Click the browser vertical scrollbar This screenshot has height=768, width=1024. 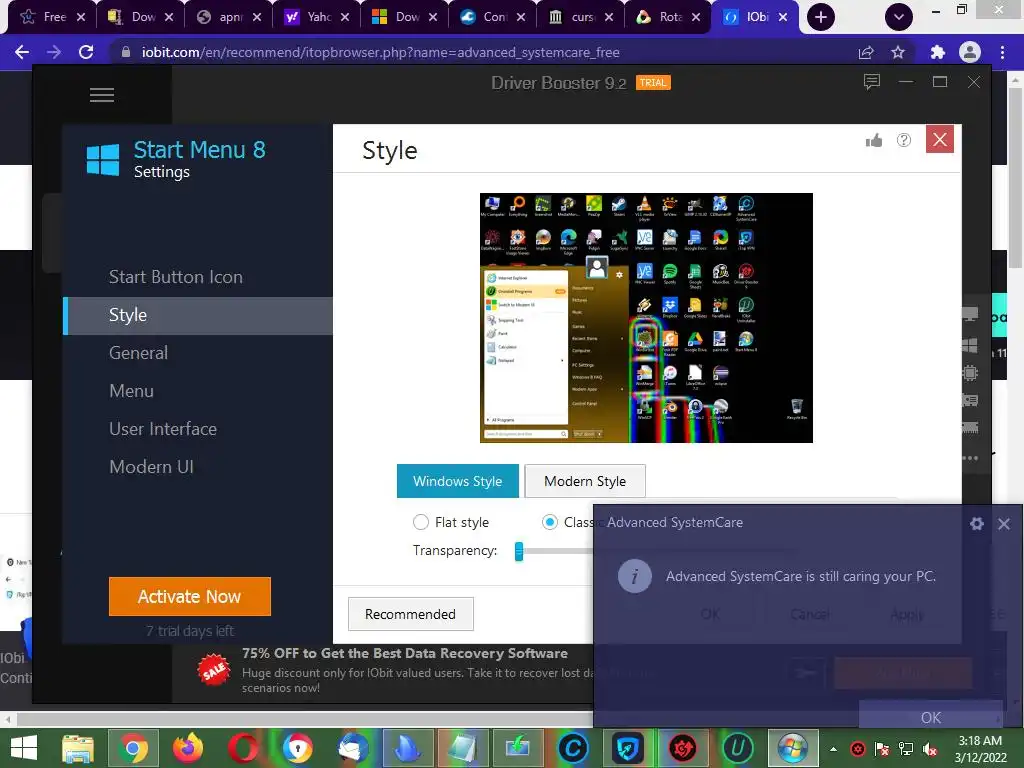pyautogui.click(x=1016, y=176)
